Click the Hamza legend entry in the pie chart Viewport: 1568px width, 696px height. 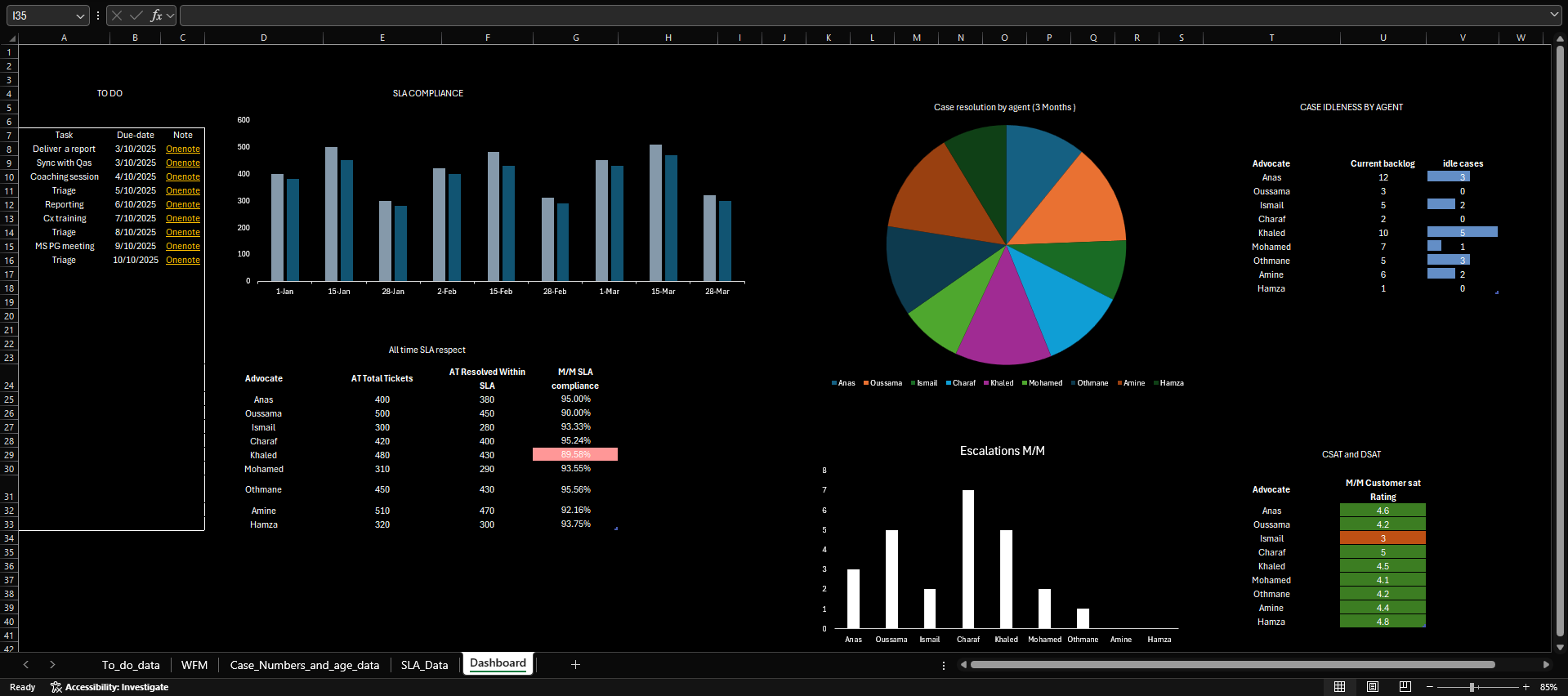pyautogui.click(x=1168, y=383)
